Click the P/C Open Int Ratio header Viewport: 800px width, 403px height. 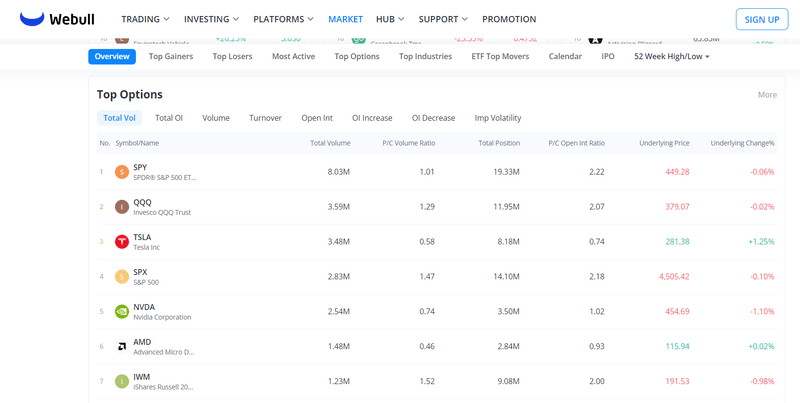[577, 143]
